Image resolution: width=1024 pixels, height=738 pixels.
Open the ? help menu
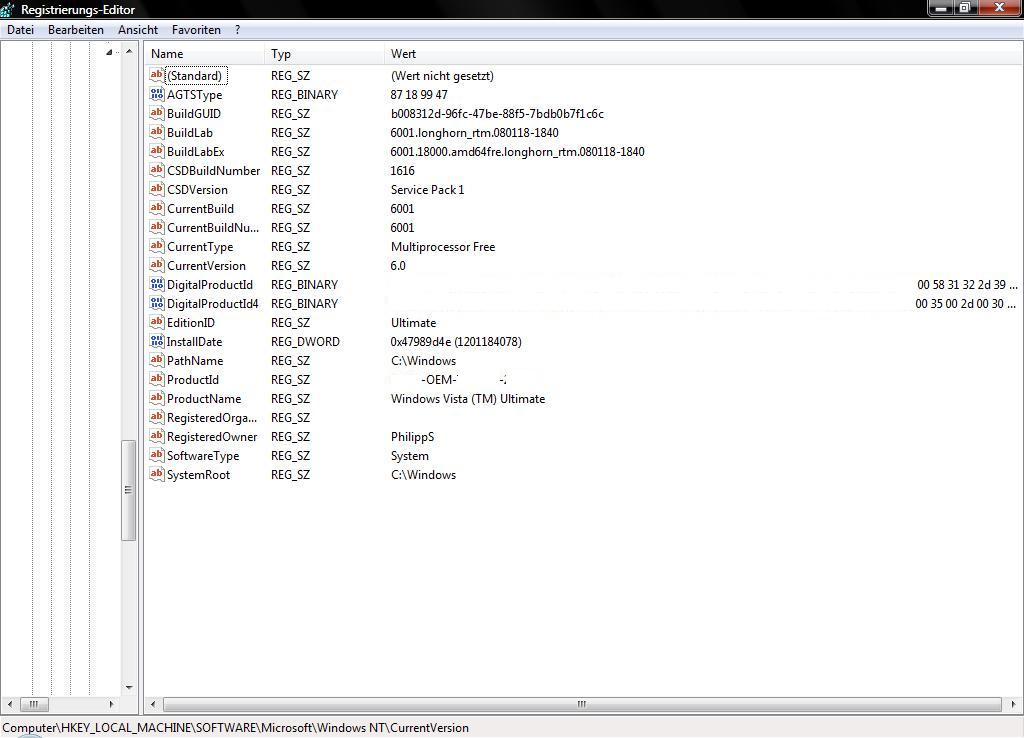click(237, 29)
